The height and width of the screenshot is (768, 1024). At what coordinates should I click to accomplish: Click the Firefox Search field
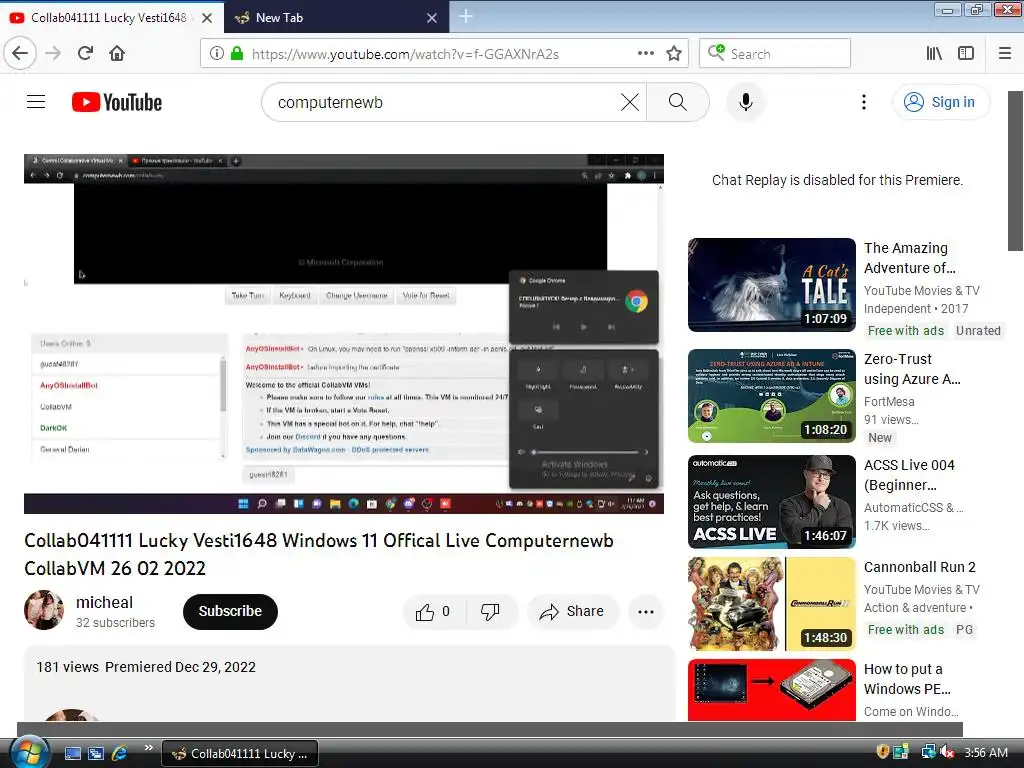(x=775, y=53)
